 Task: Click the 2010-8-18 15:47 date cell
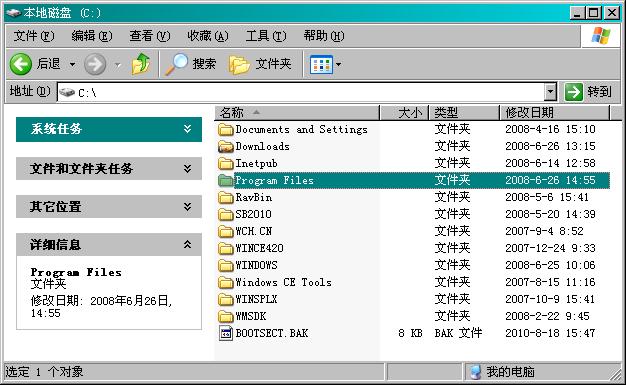550,333
